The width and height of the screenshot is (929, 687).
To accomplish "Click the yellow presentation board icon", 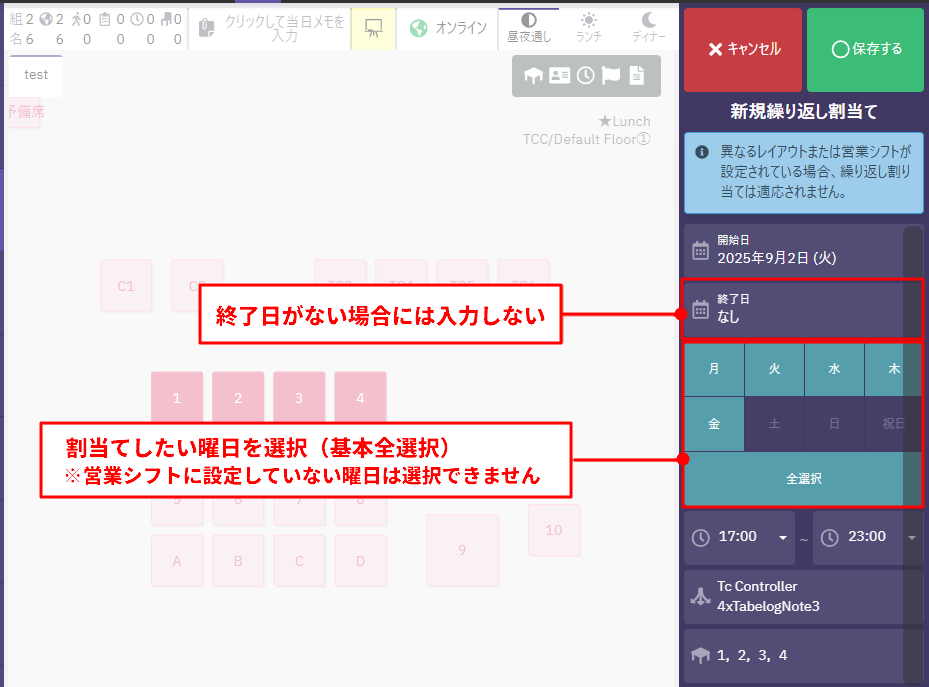I will 373,28.
